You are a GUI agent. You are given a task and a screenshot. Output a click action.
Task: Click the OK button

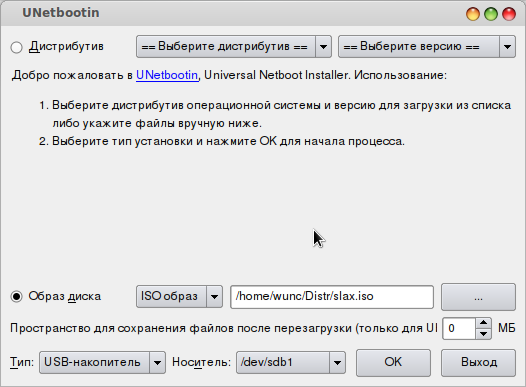click(x=393, y=363)
